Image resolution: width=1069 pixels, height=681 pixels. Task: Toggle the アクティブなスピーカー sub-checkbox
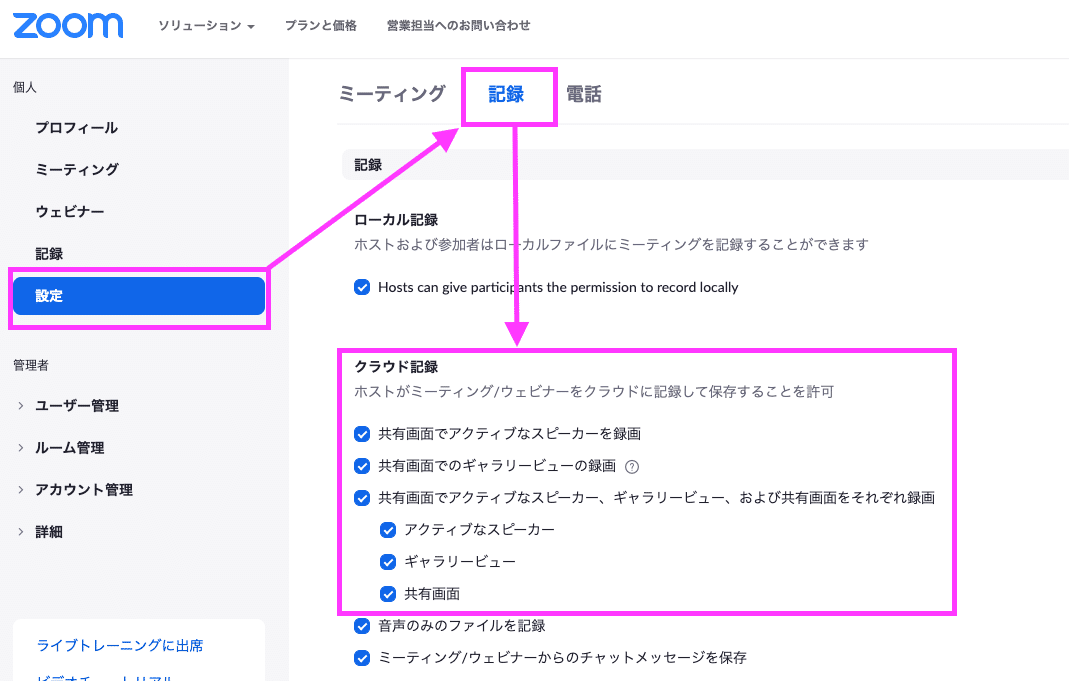click(x=388, y=529)
